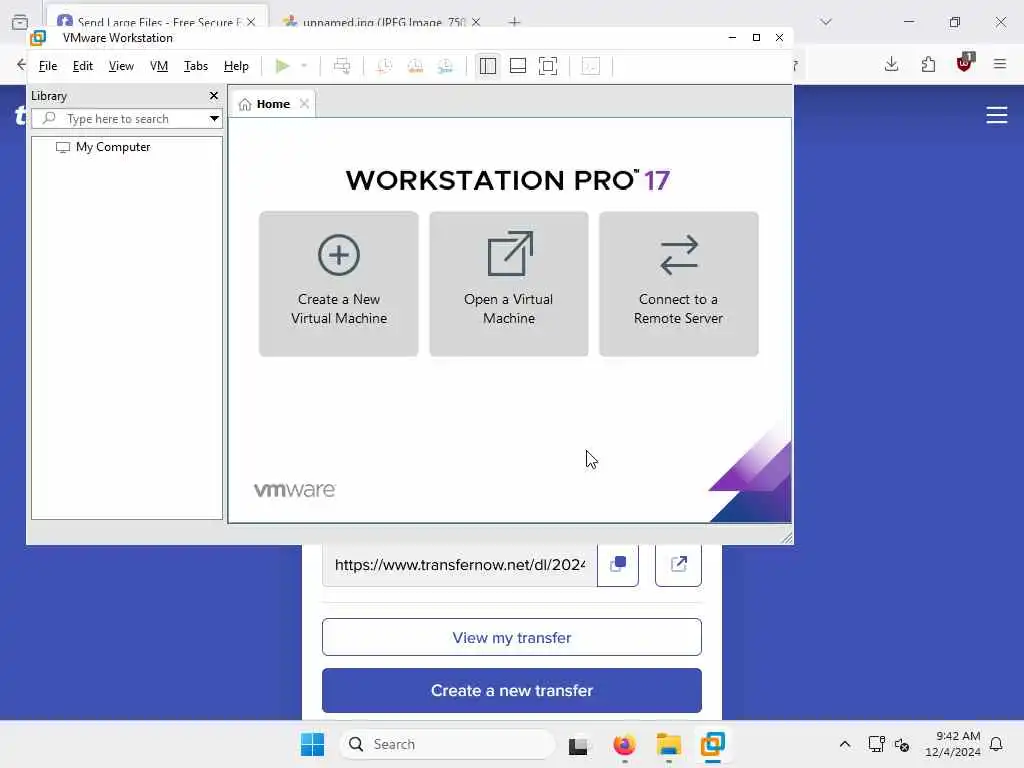This screenshot has height=768, width=1024.
Task: Toggle the thumbnail bar view icon
Action: tap(518, 66)
